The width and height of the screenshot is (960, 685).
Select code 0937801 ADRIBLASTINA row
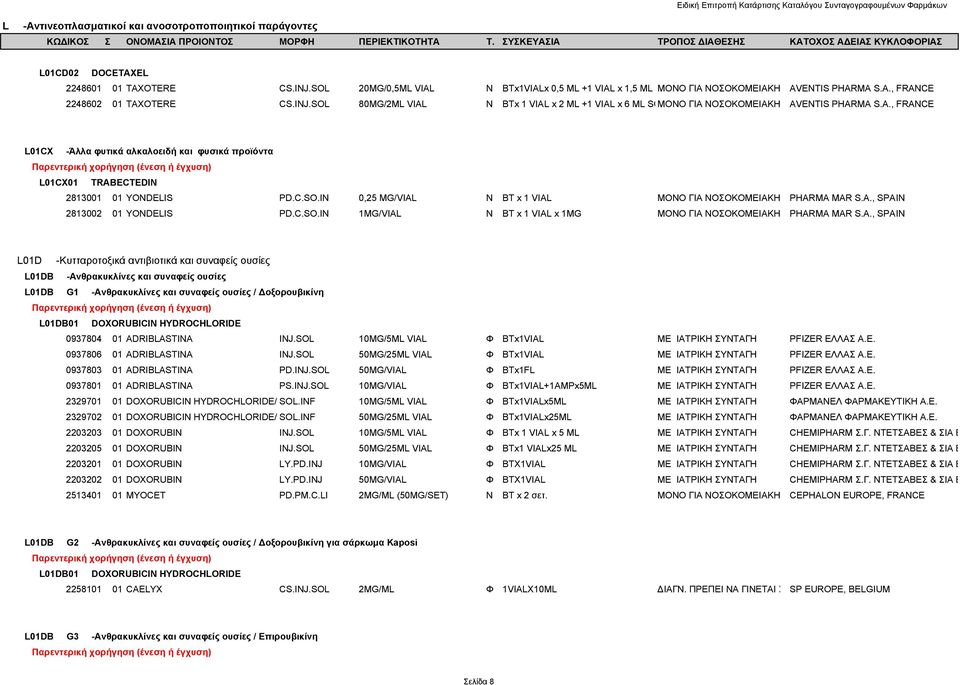[84, 386]
